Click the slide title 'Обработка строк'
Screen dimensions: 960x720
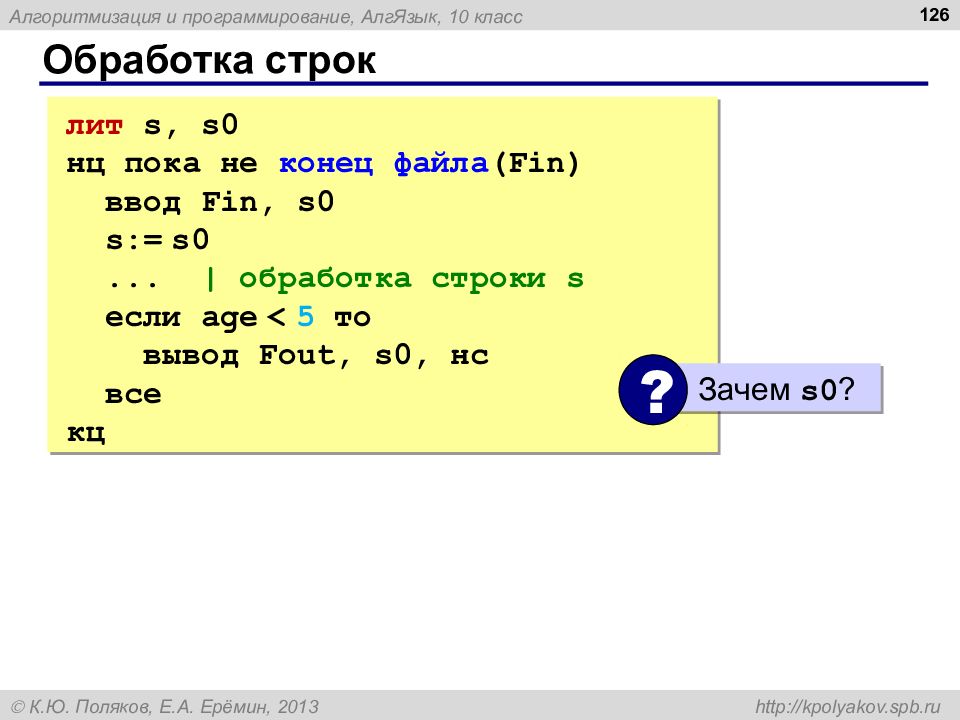pyautogui.click(x=209, y=60)
